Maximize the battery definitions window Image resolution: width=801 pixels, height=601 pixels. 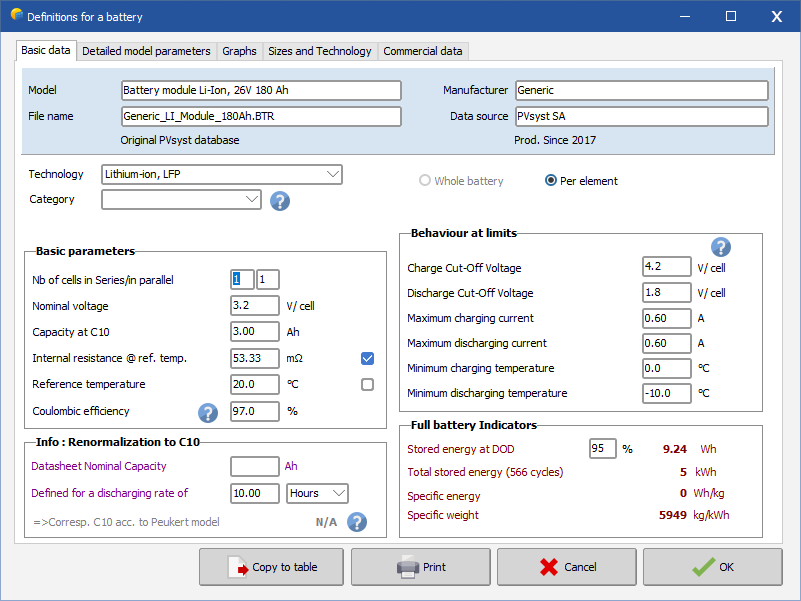731,16
